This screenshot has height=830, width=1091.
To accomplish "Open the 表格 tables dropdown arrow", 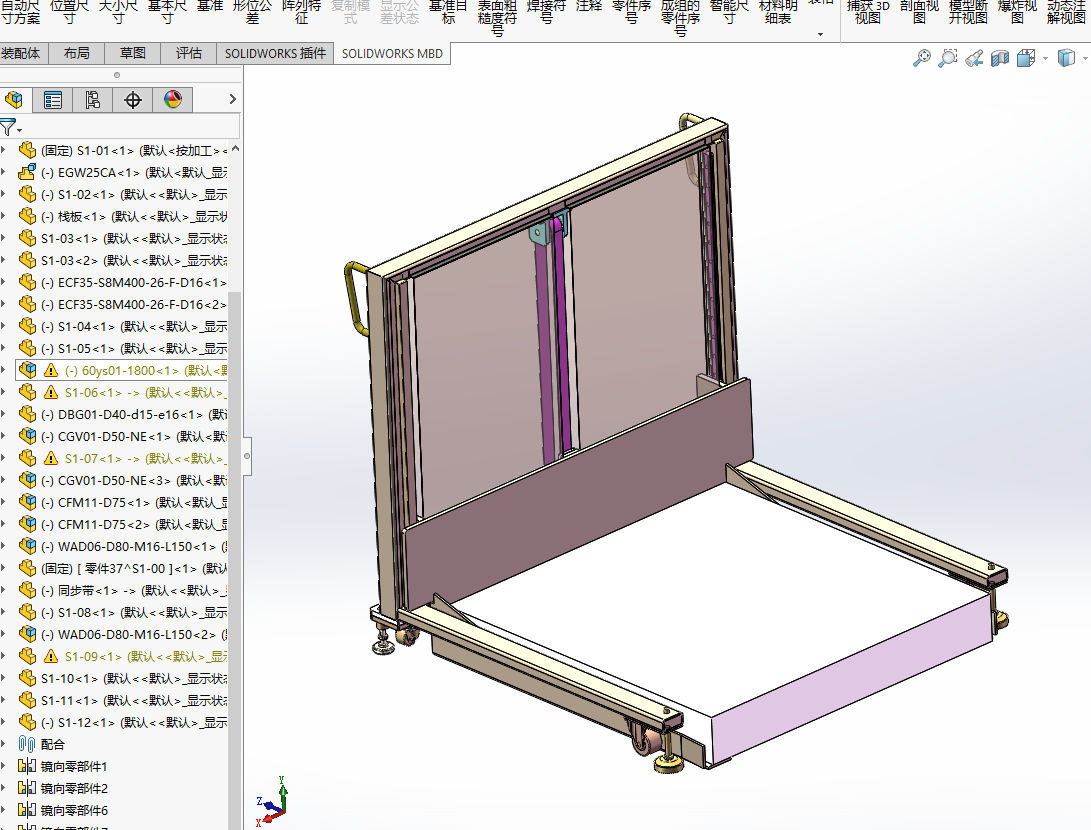I will pyautogui.click(x=820, y=34).
